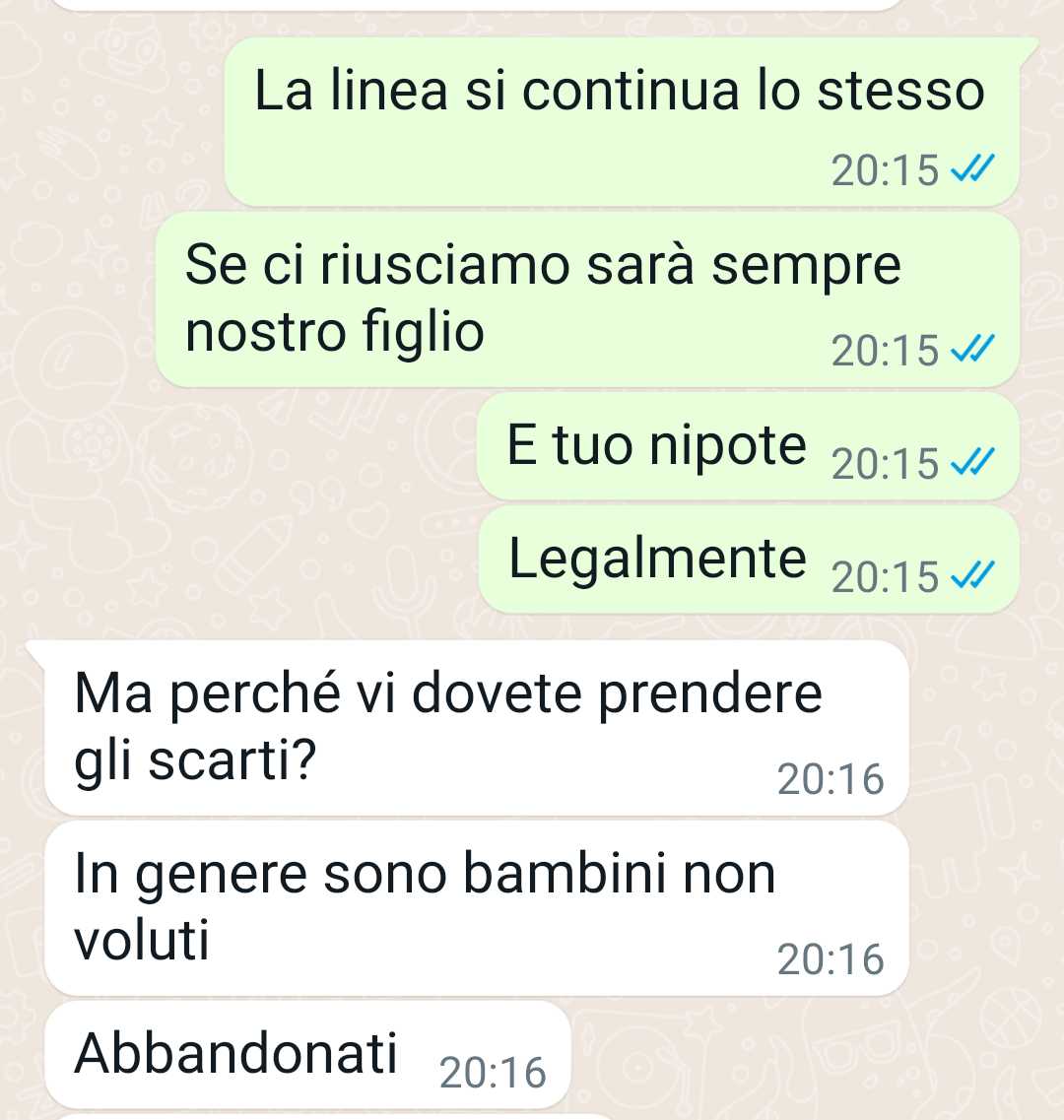
Task: Tap the 'La linea si continua lo stesso' message
Action: 622,121
